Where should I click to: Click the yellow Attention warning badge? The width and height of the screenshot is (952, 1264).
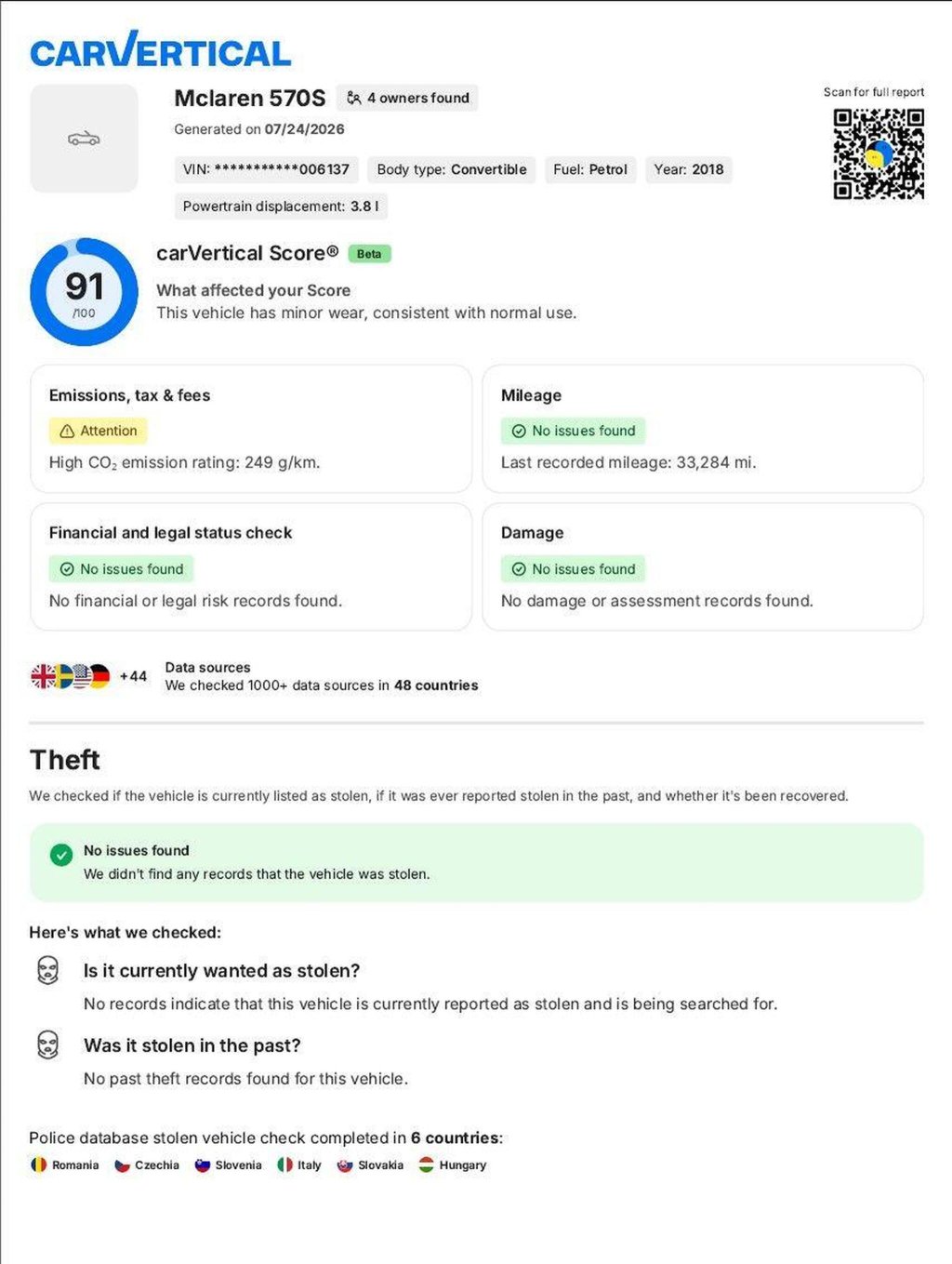coord(99,431)
